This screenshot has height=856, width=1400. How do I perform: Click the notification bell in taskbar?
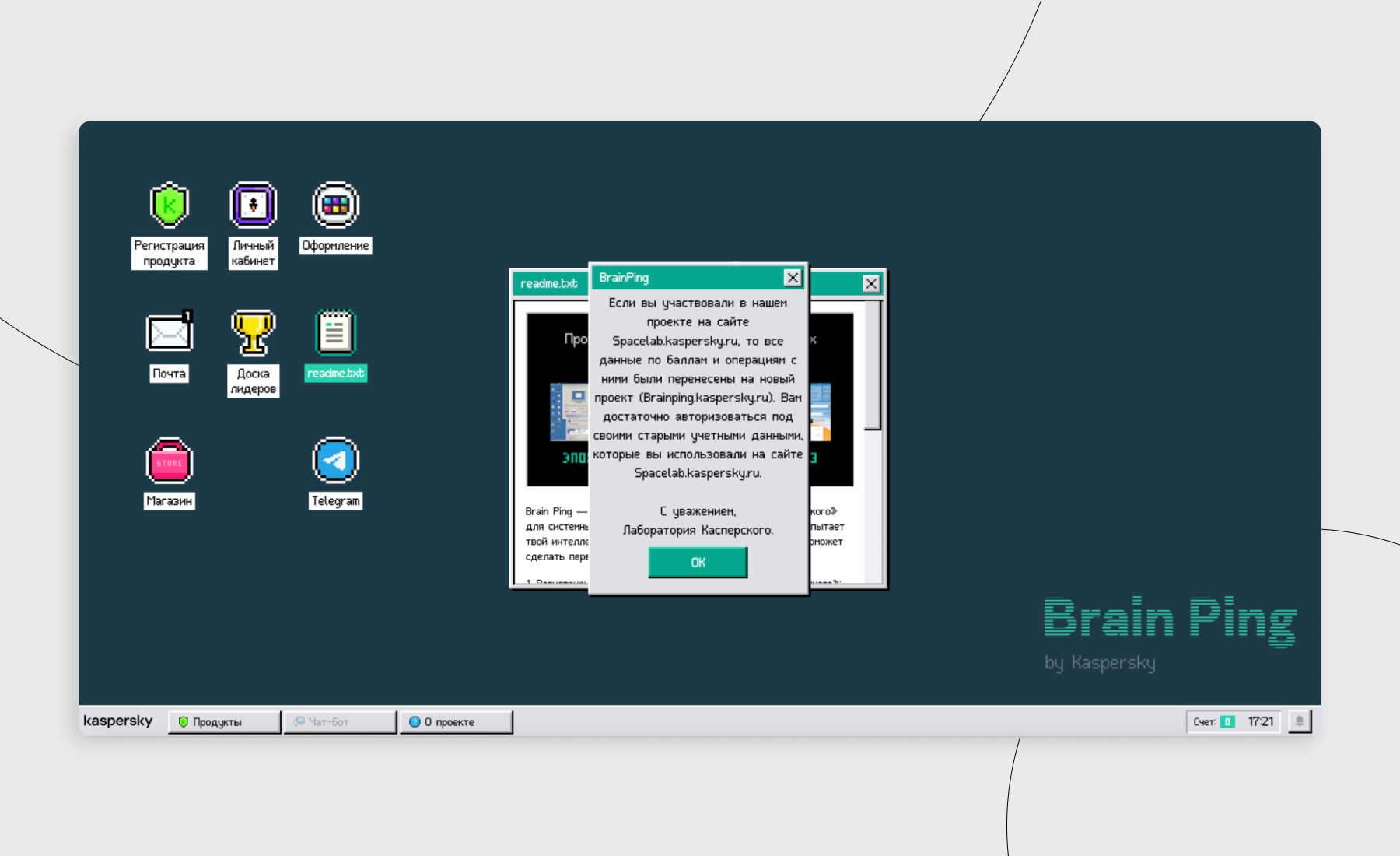click(1300, 721)
